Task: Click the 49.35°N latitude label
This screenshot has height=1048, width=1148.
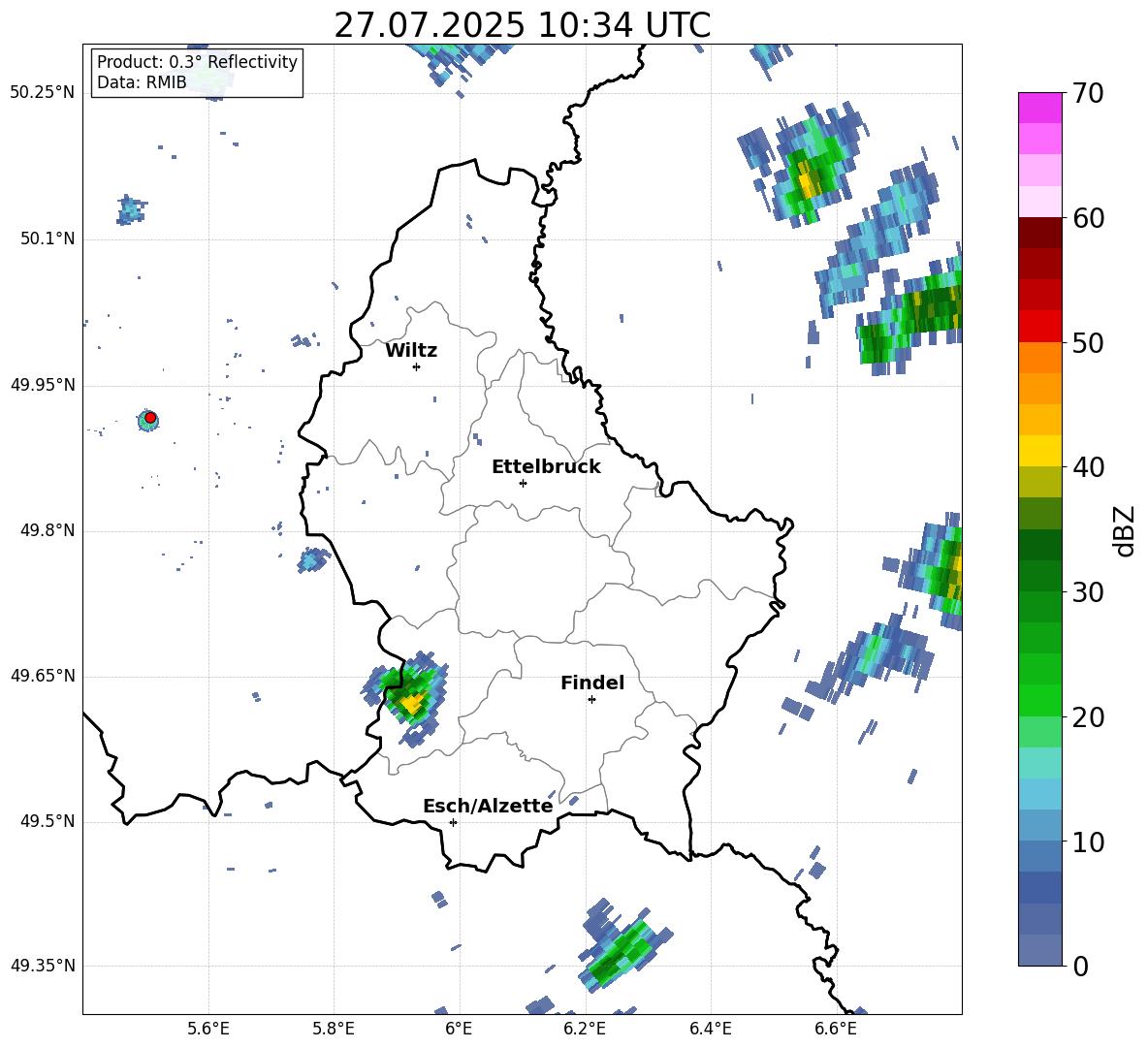Action: [x=43, y=966]
